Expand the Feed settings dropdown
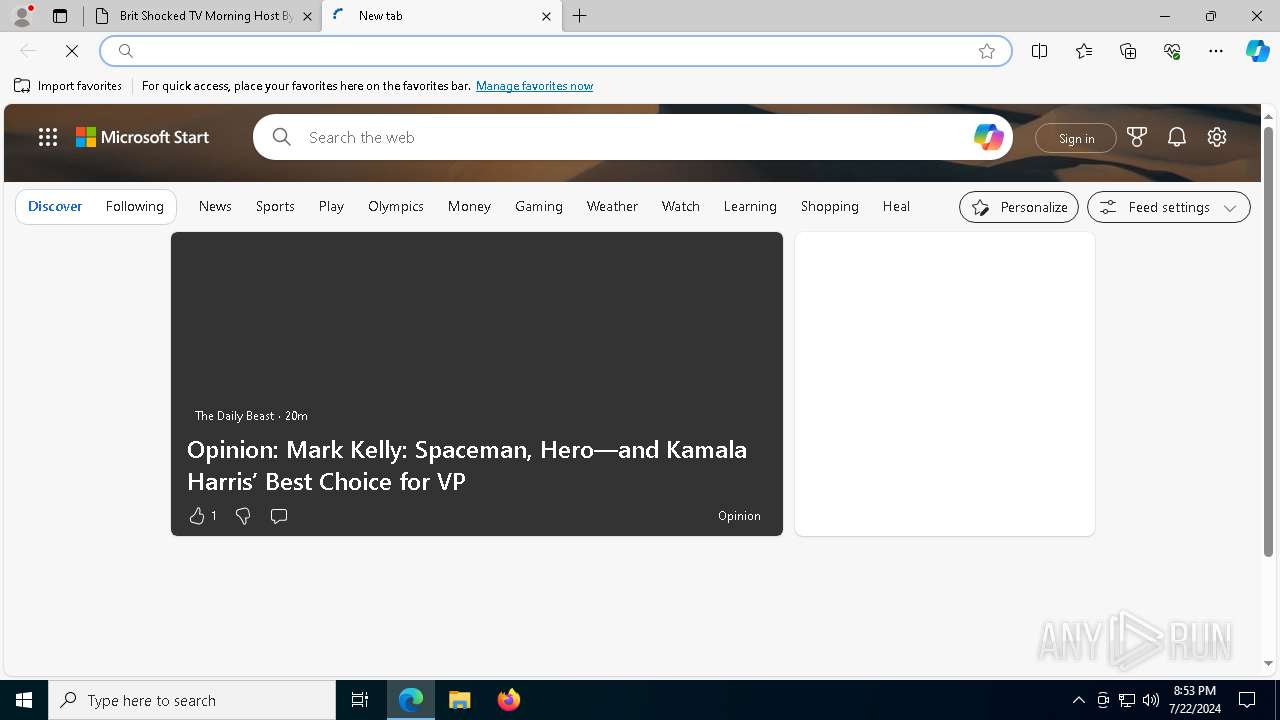Viewport: 1280px width, 720px height. tap(1169, 207)
